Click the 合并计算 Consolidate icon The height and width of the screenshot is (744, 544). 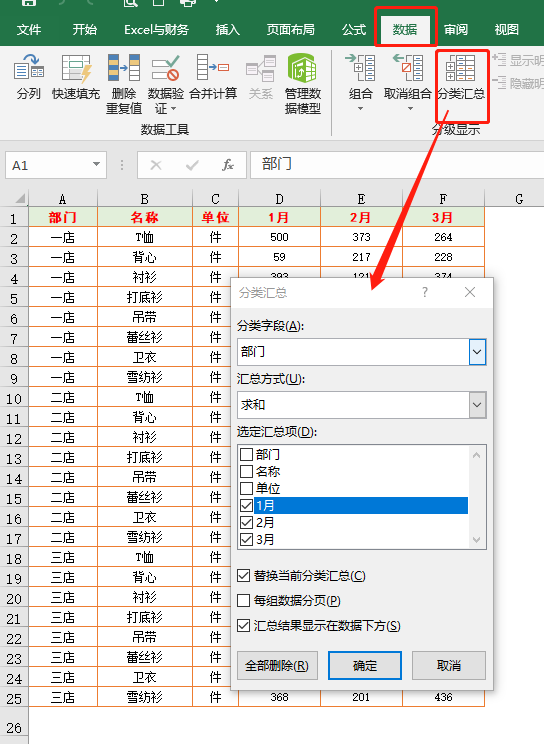(x=213, y=67)
